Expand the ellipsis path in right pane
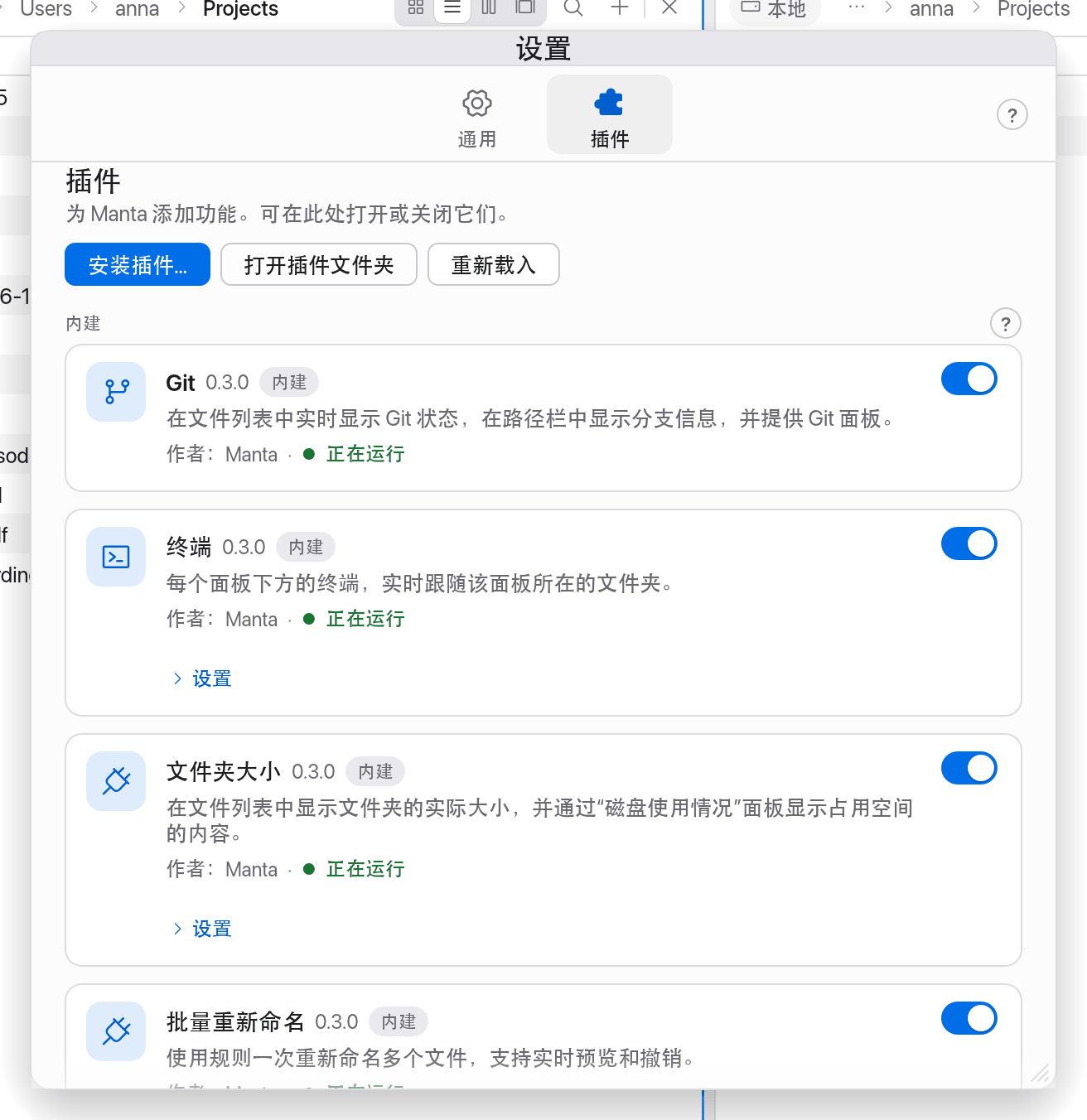Image resolution: width=1087 pixels, height=1120 pixels. click(857, 7)
